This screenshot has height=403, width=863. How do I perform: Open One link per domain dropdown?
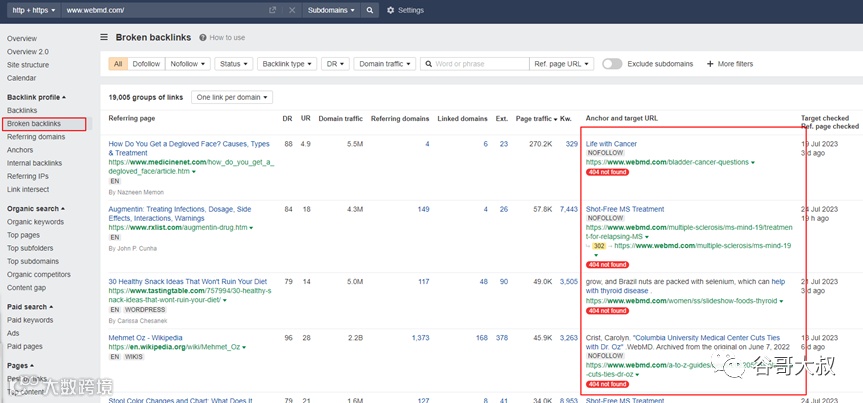pos(232,97)
